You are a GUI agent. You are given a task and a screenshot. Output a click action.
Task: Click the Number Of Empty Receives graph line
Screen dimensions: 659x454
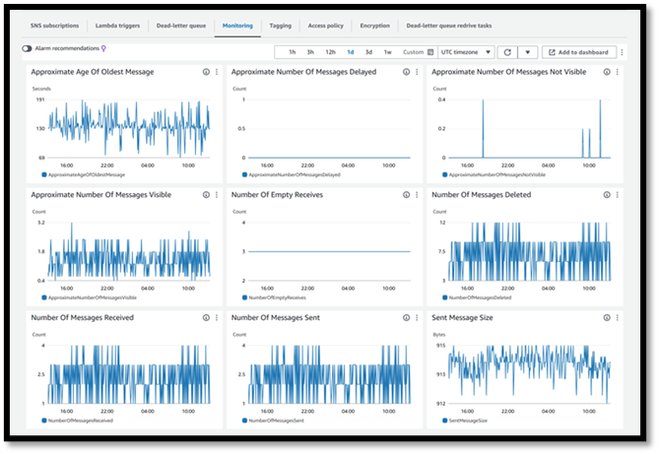[x=329, y=251]
